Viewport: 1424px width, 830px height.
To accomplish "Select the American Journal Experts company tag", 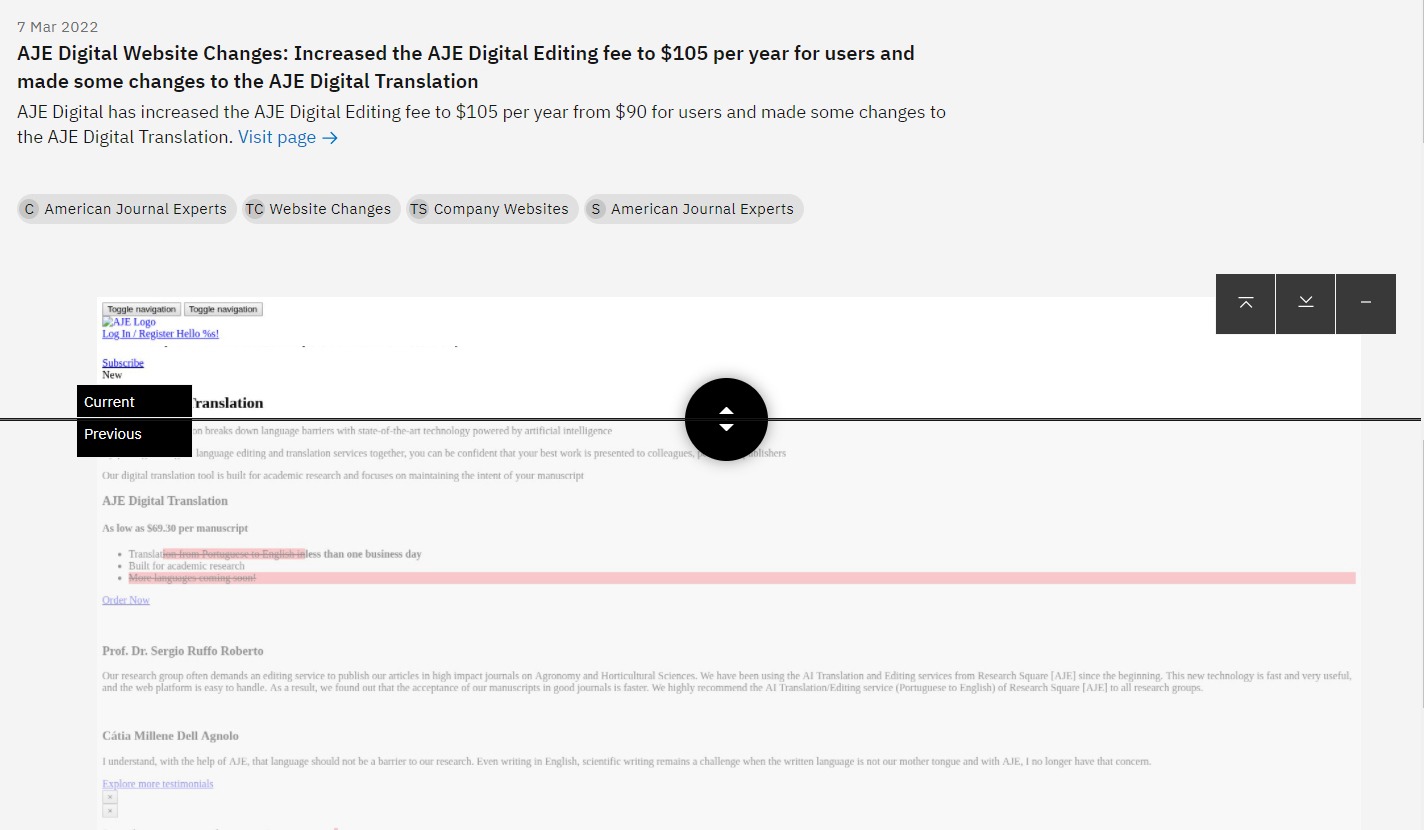I will [x=127, y=209].
